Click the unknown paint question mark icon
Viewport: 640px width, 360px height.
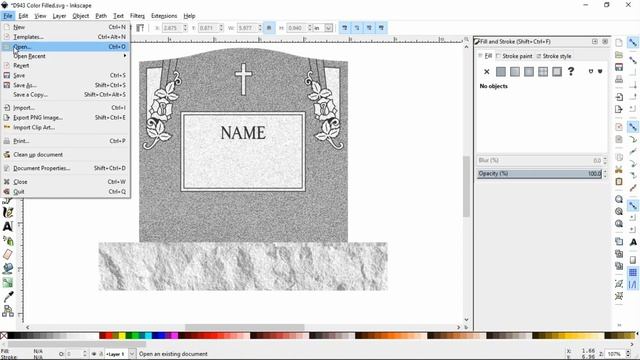coord(571,71)
